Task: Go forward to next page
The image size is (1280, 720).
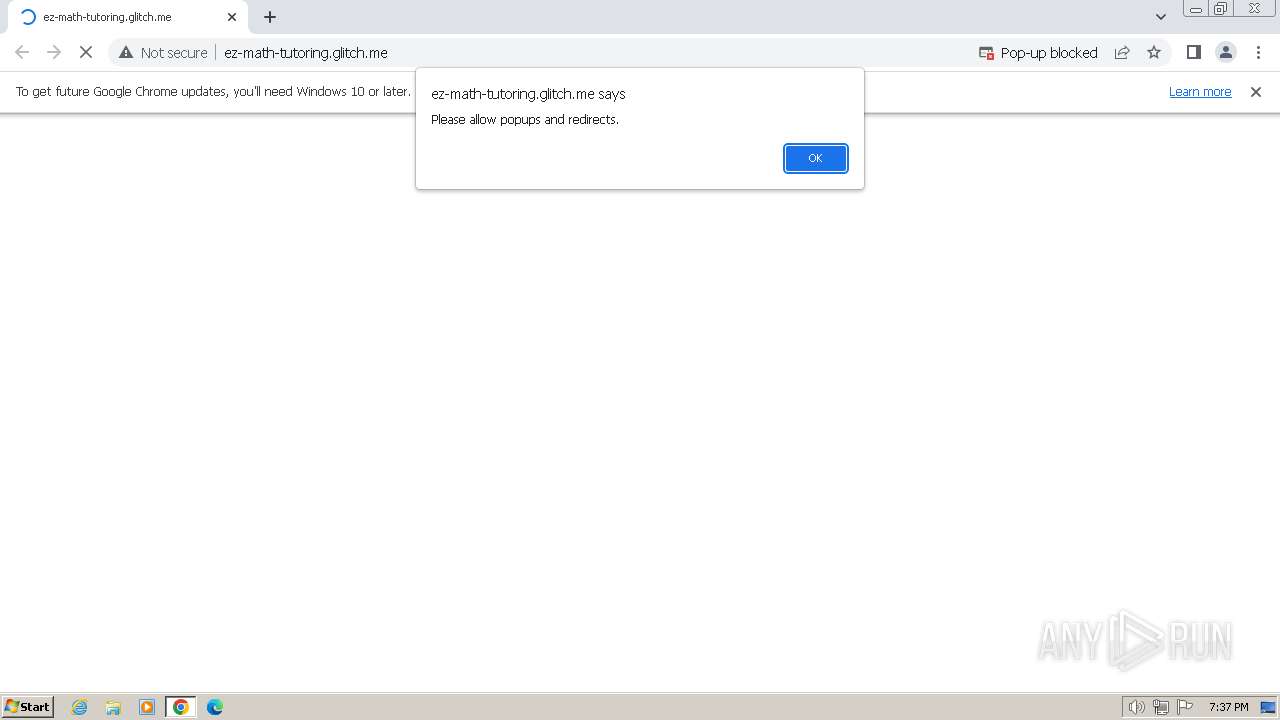Action: click(x=54, y=52)
